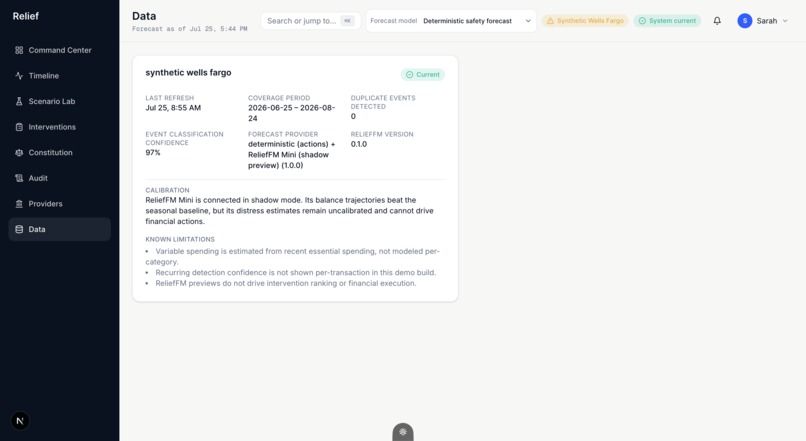Click the System current status label
The width and height of the screenshot is (806, 441).
(x=672, y=21)
